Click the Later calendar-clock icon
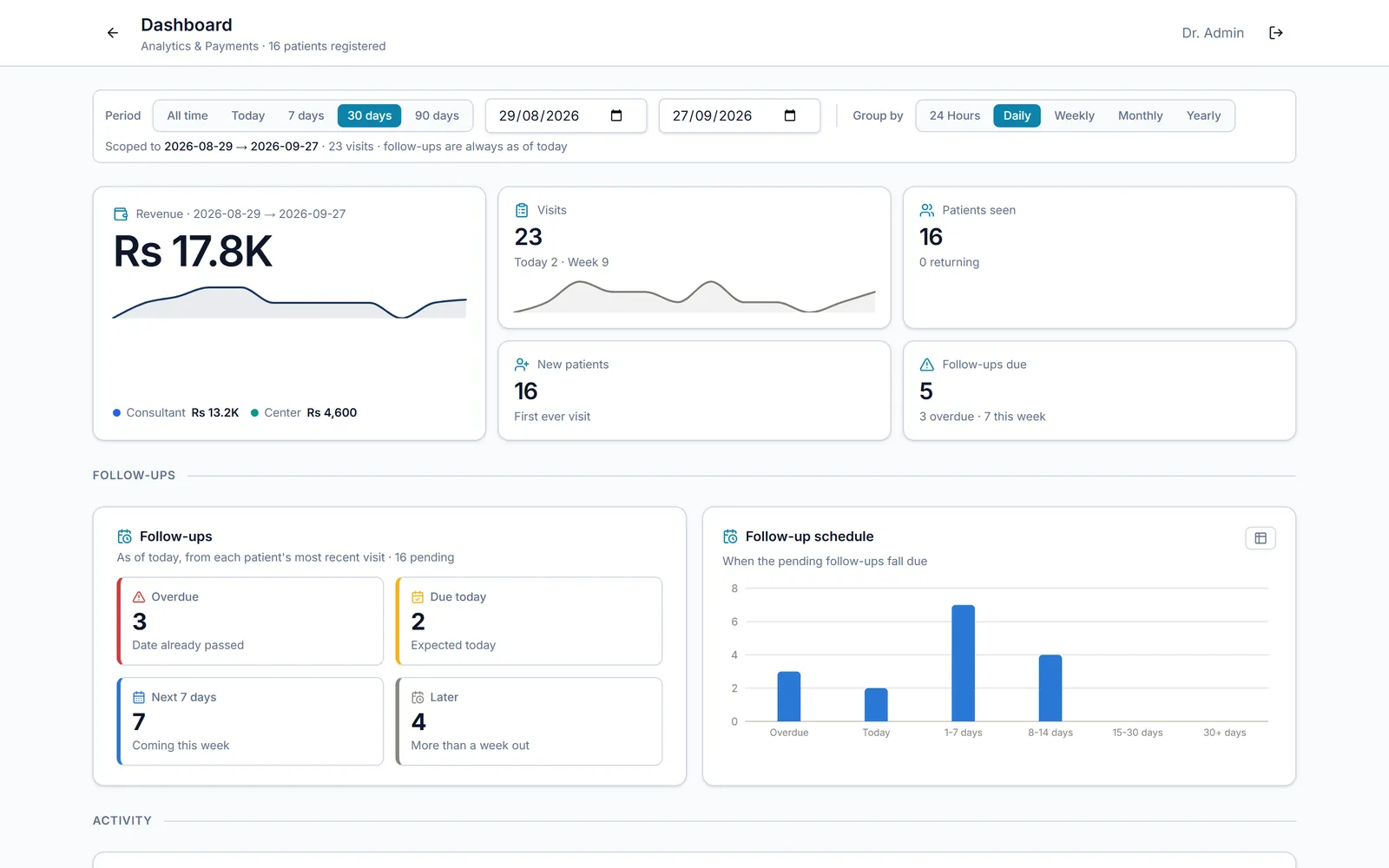This screenshot has width=1389, height=868. tap(418, 697)
